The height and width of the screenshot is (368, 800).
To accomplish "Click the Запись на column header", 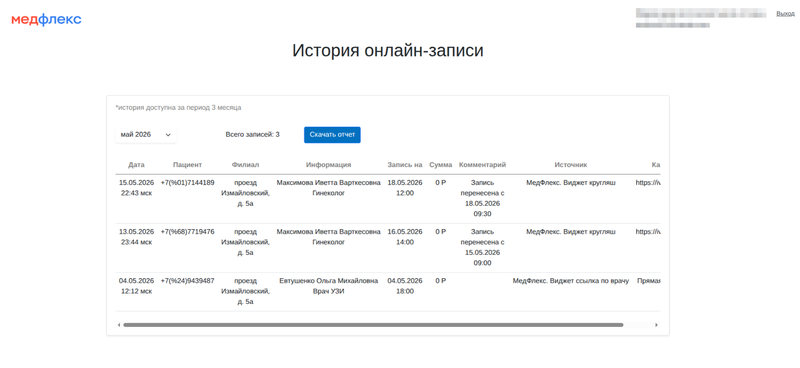I will (405, 165).
